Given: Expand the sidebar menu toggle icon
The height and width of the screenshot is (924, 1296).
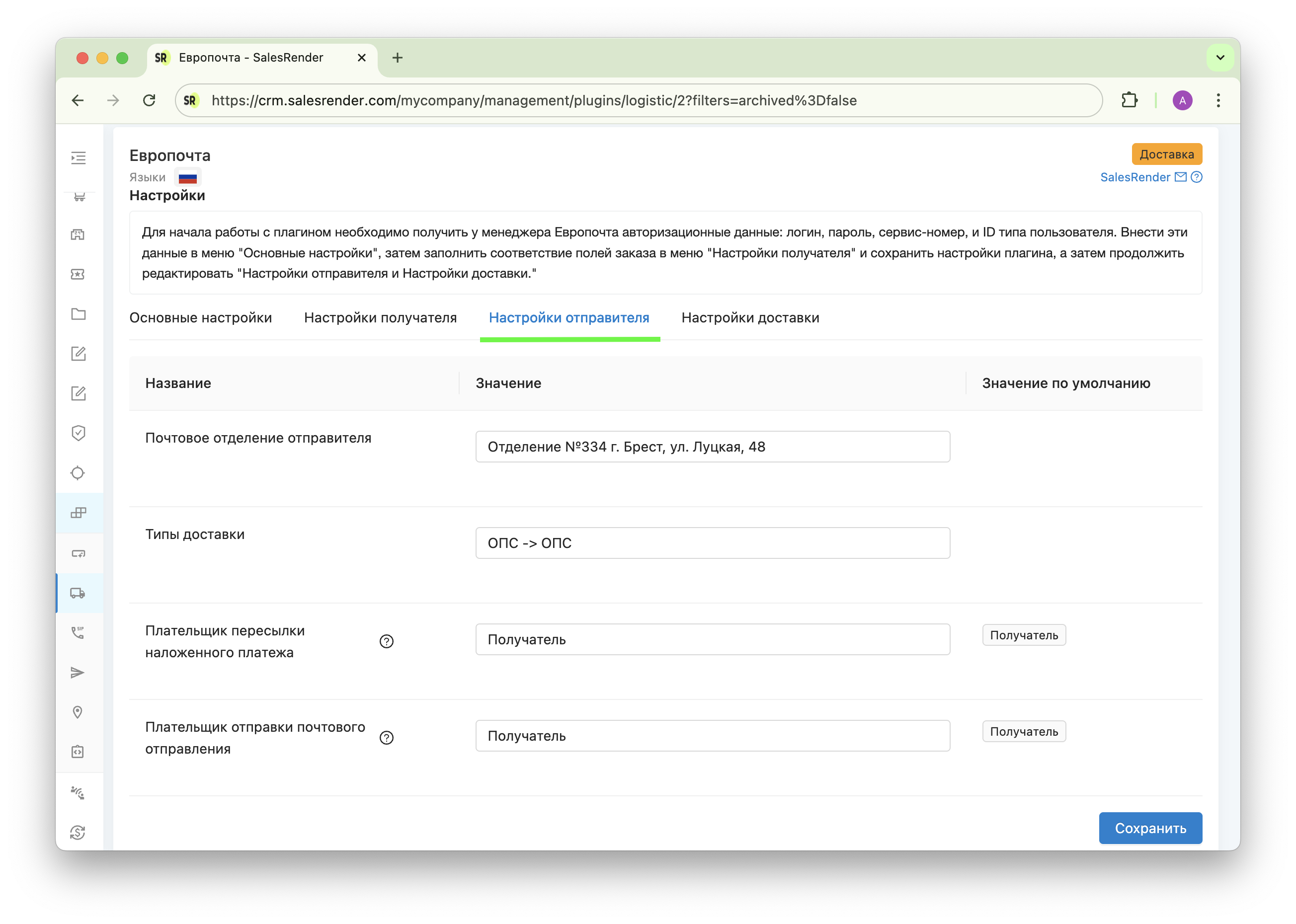Looking at the screenshot, I should click(79, 157).
